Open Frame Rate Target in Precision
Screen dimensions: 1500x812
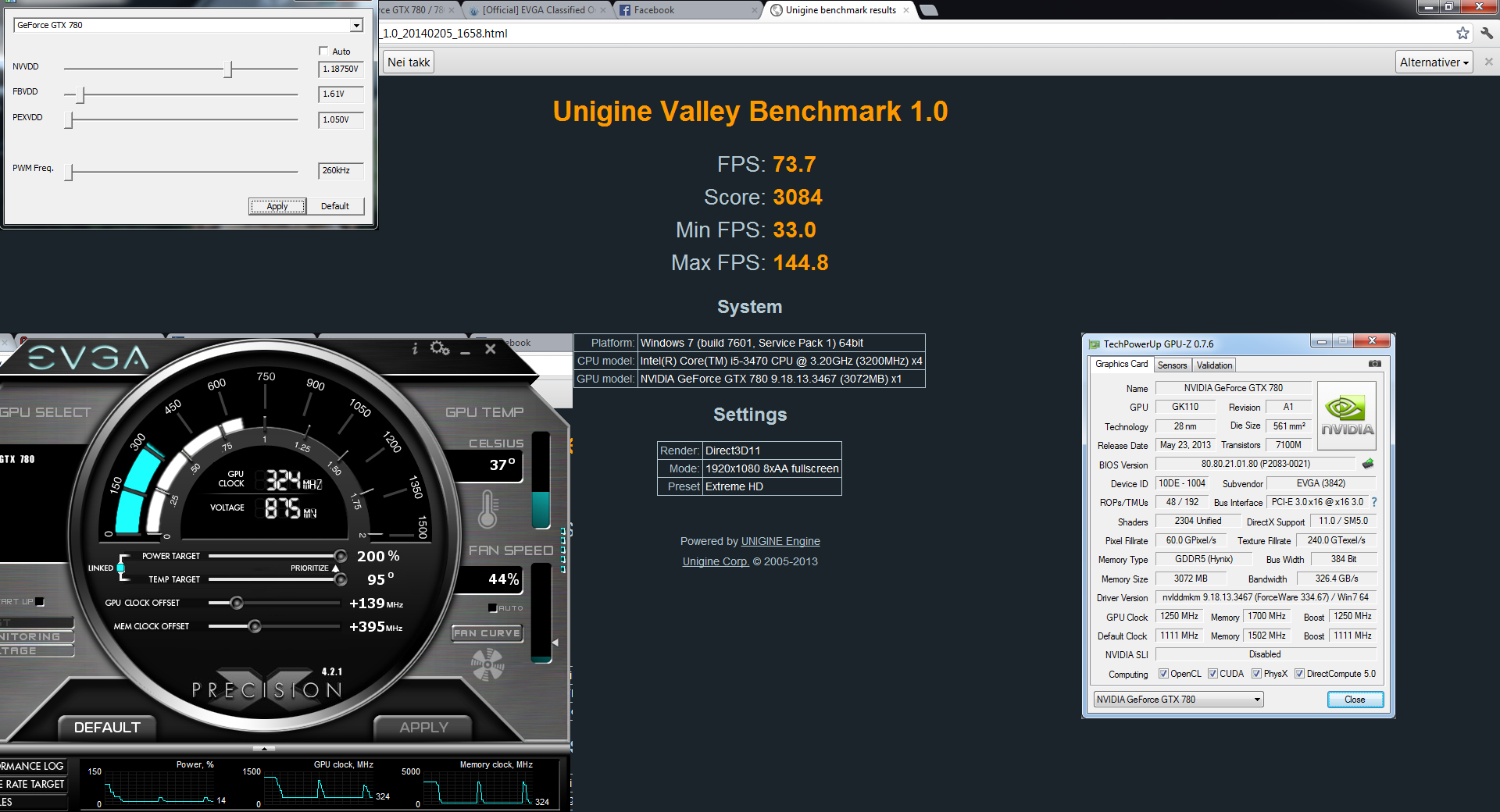(33, 784)
